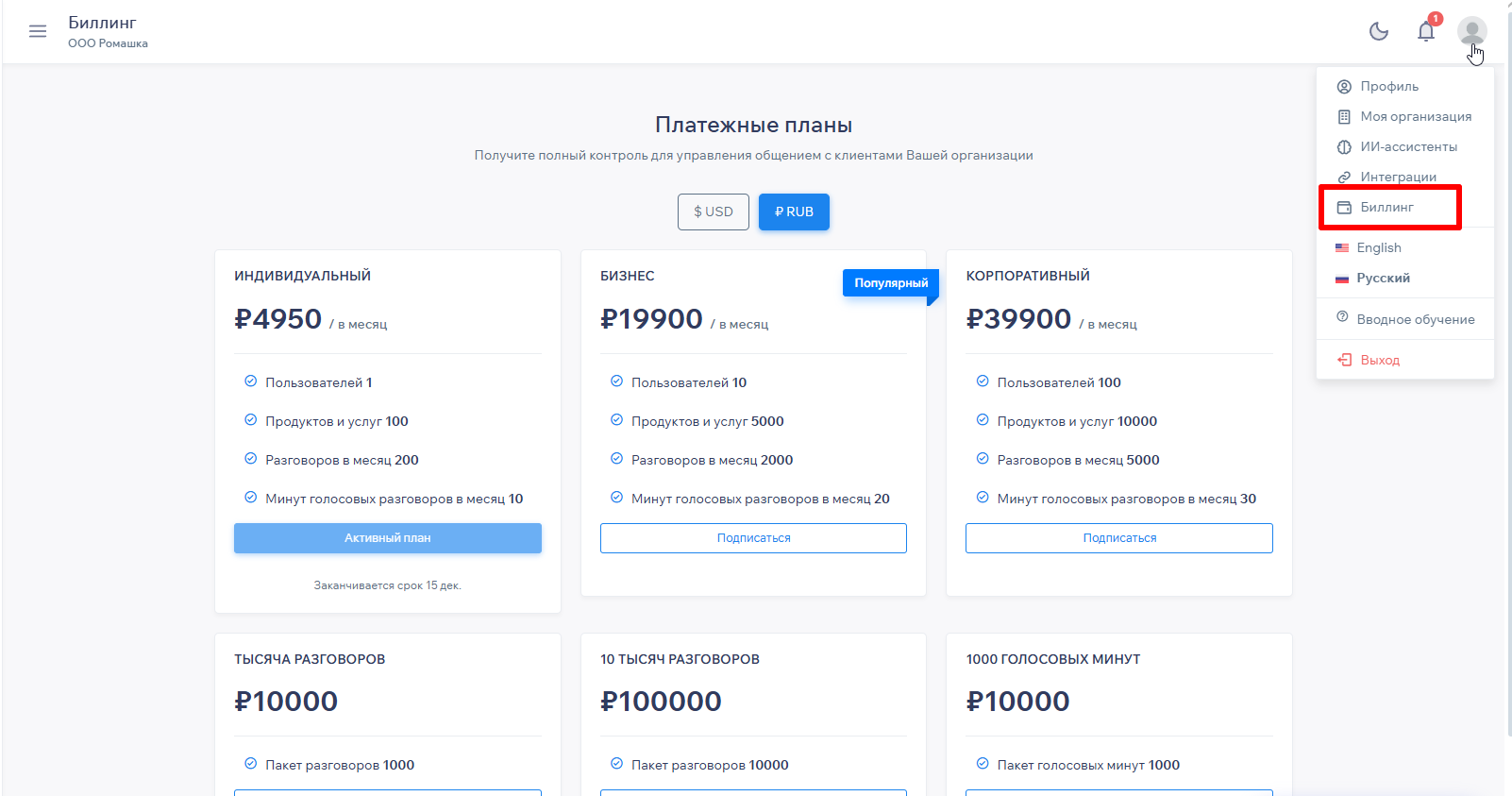Open the hamburger sidebar menu
This screenshot has width=1512, height=796.
point(38,31)
